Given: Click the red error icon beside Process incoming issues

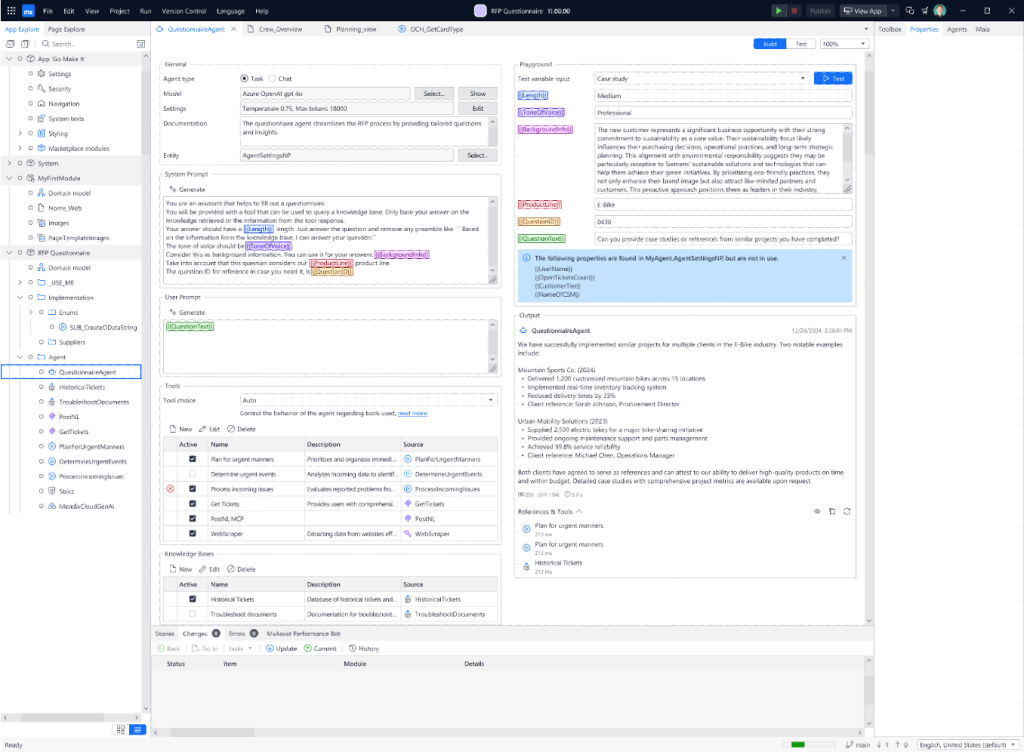Looking at the screenshot, I should tap(170, 489).
